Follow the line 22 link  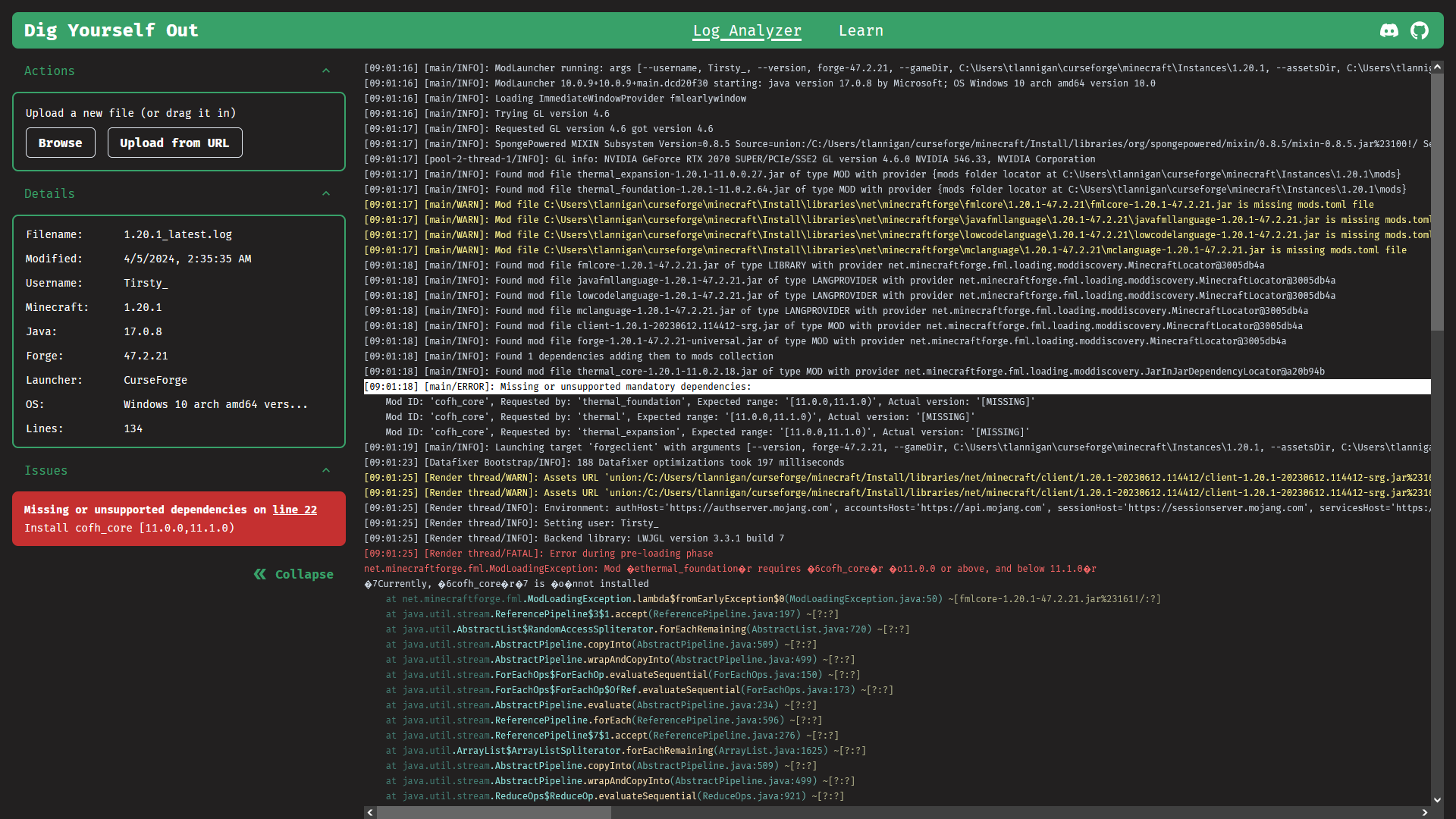point(294,510)
